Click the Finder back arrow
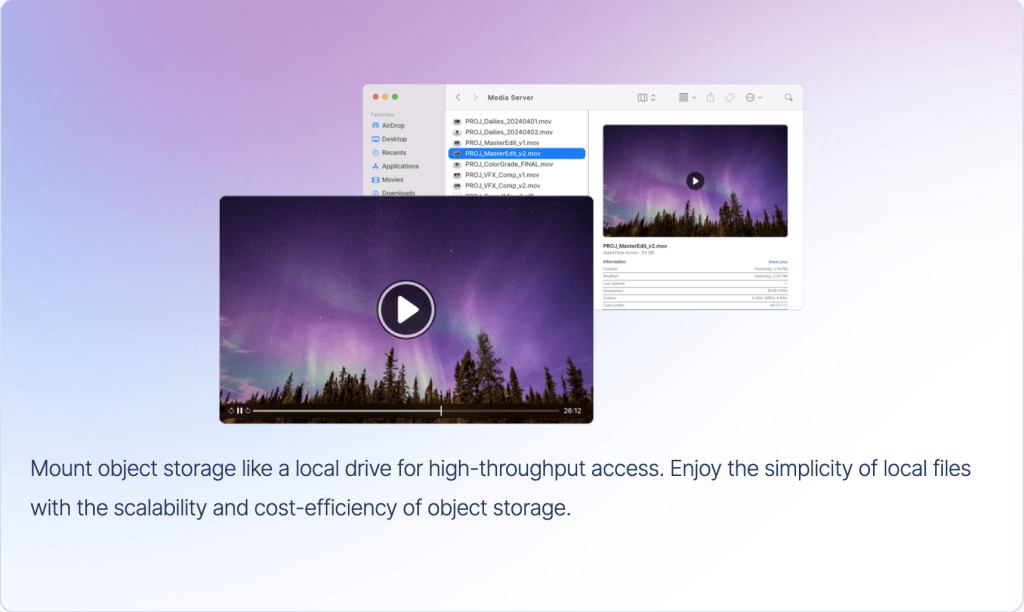Viewport: 1024px width, 612px height. [457, 98]
